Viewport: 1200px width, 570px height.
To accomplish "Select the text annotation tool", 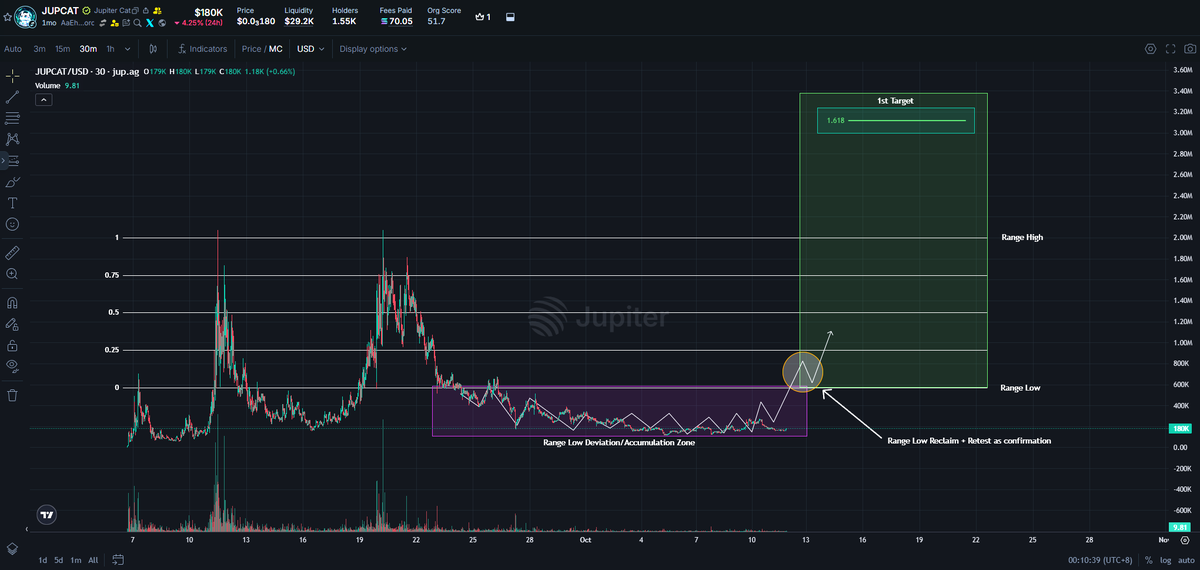I will click(x=12, y=203).
